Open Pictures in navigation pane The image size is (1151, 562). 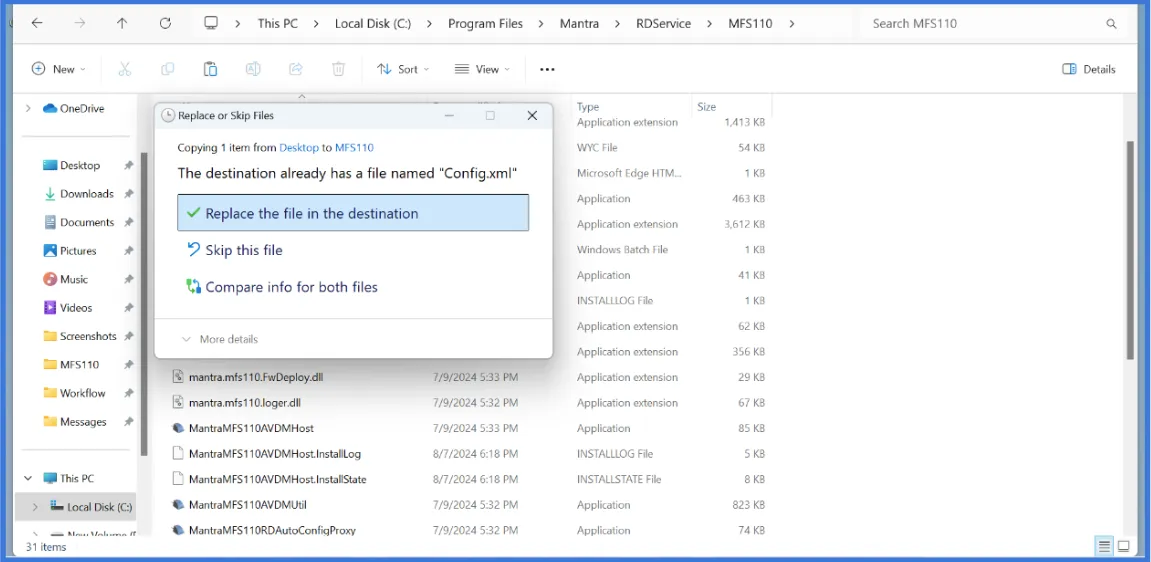pyautogui.click(x=79, y=251)
